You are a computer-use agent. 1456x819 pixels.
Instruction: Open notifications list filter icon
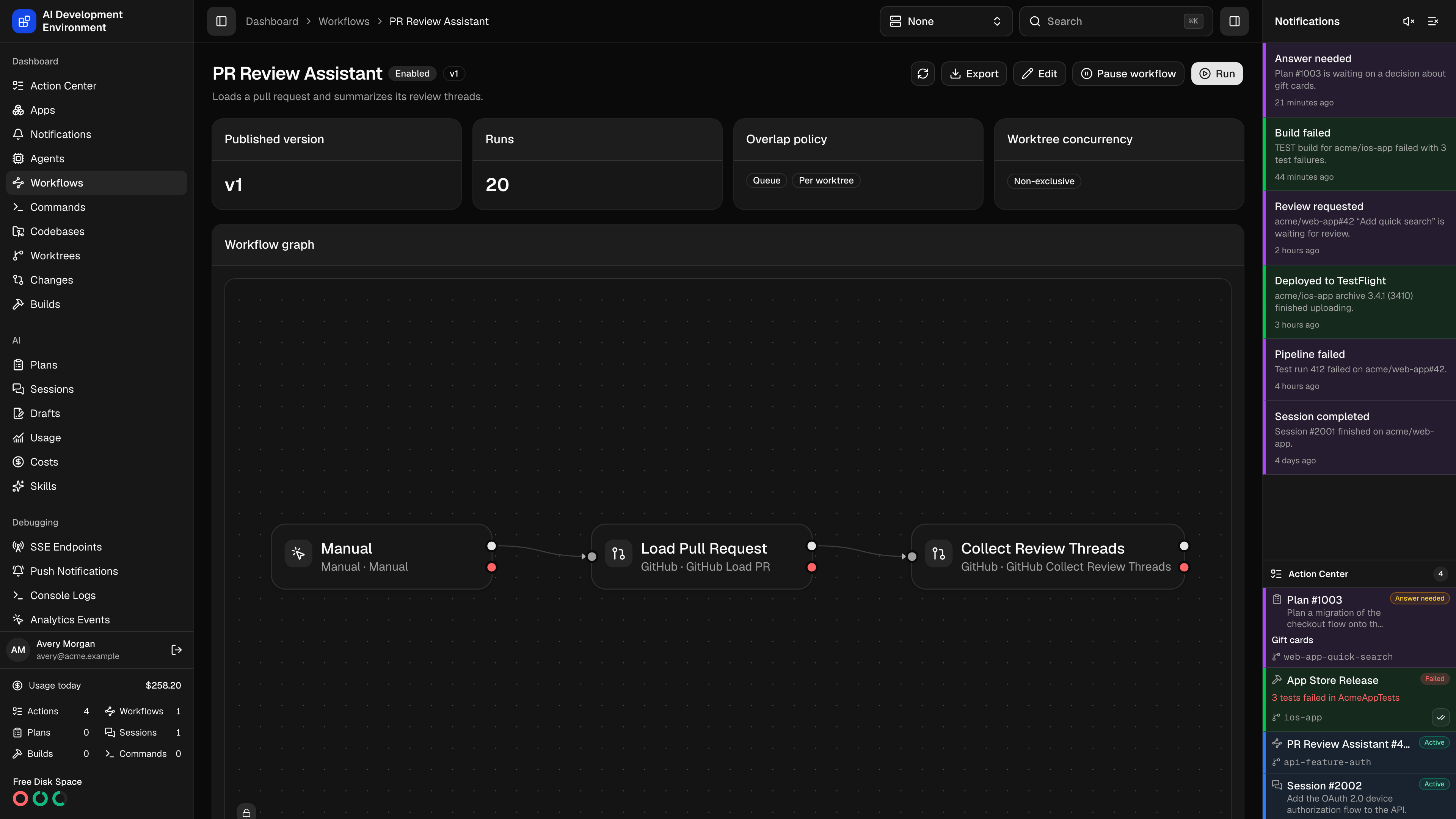(x=1433, y=22)
